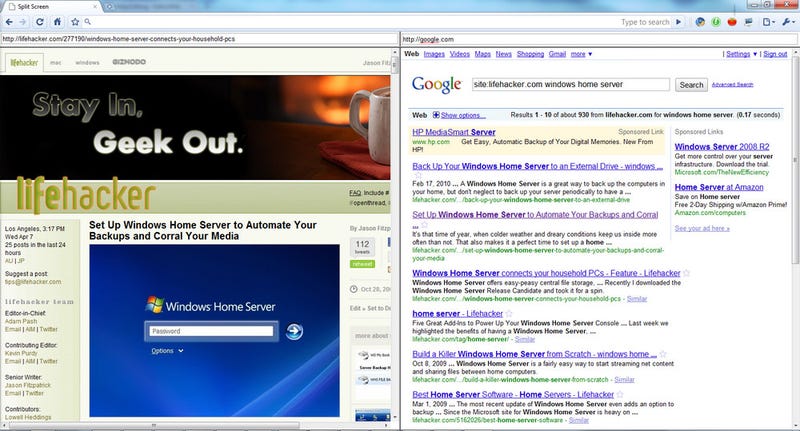The height and width of the screenshot is (431, 800).
Task: Close the Split Screen tab
Action: [x=95, y=7]
